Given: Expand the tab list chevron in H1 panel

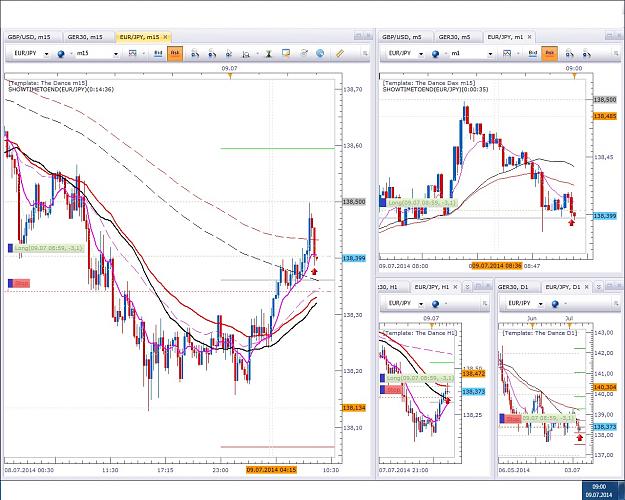Looking at the screenshot, I should click(467, 287).
